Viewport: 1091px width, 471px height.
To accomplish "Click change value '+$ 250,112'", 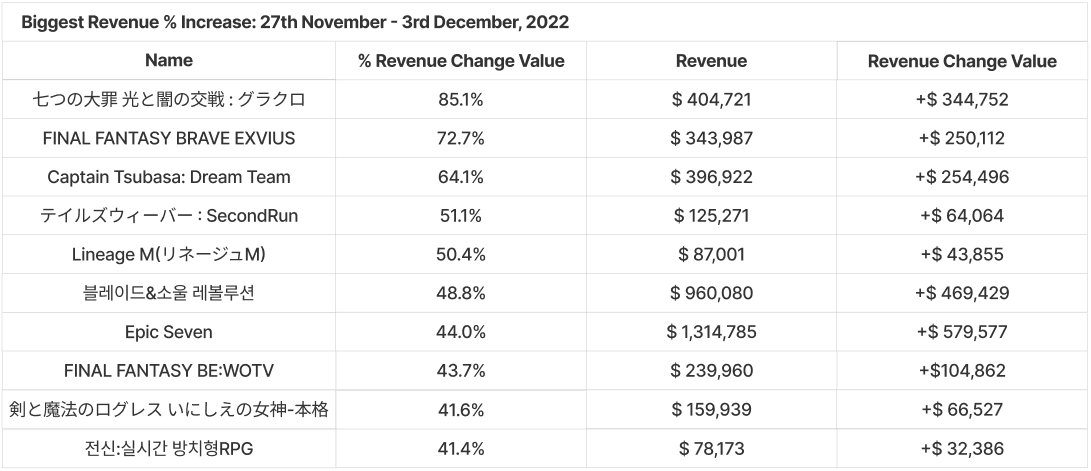I will (962, 138).
